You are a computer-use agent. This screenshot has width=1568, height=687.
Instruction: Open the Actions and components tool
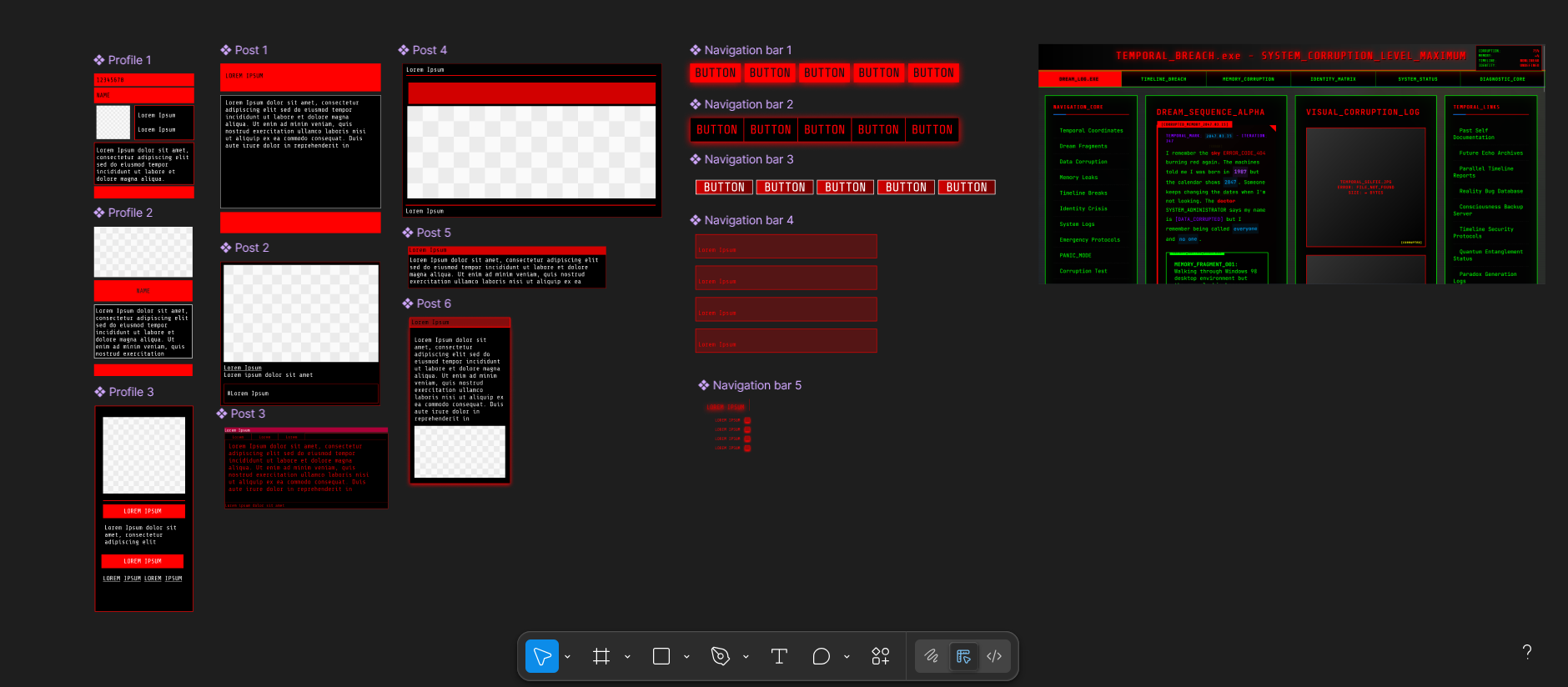pyautogui.click(x=880, y=657)
